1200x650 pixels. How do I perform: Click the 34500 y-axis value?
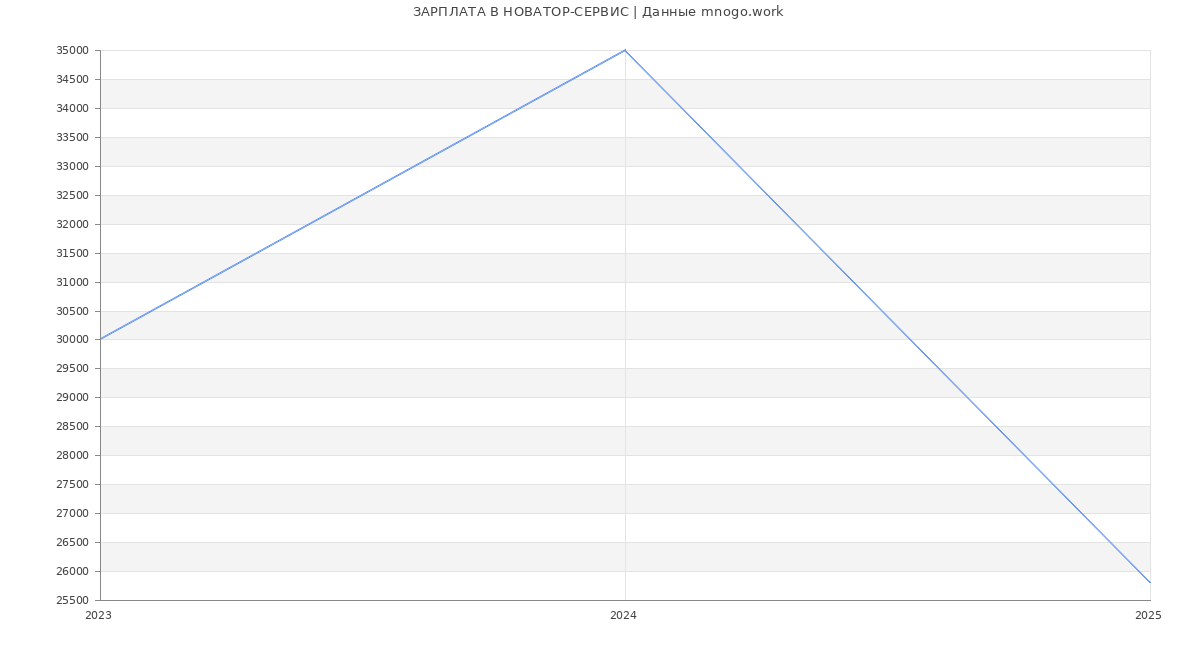(72, 79)
